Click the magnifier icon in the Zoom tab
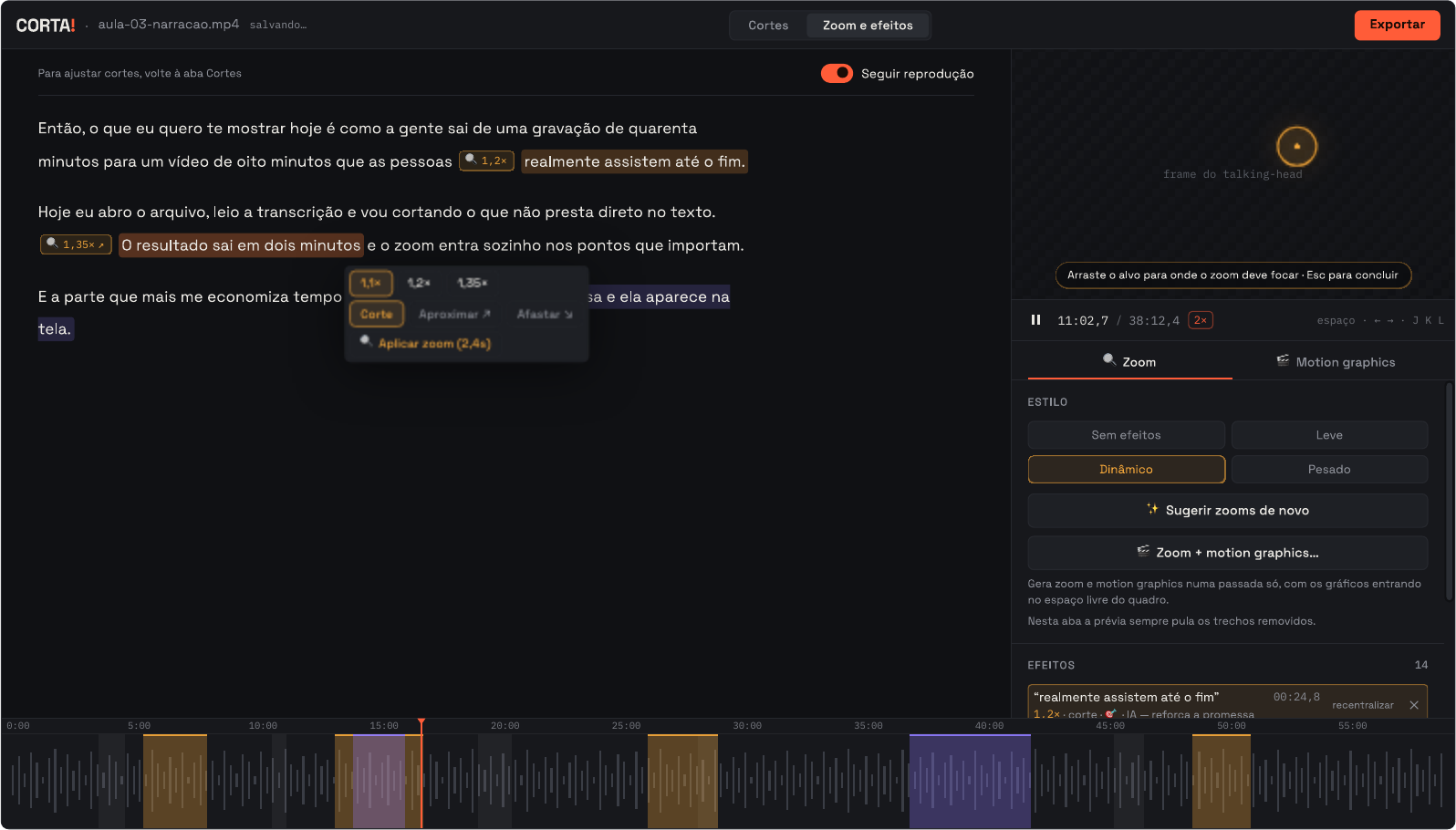1456x830 pixels. (1109, 360)
